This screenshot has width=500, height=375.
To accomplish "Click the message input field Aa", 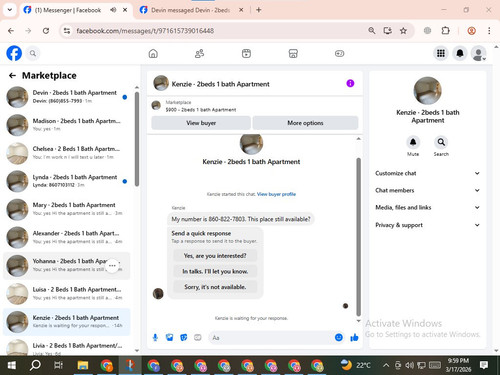I will pyautogui.click(x=271, y=338).
